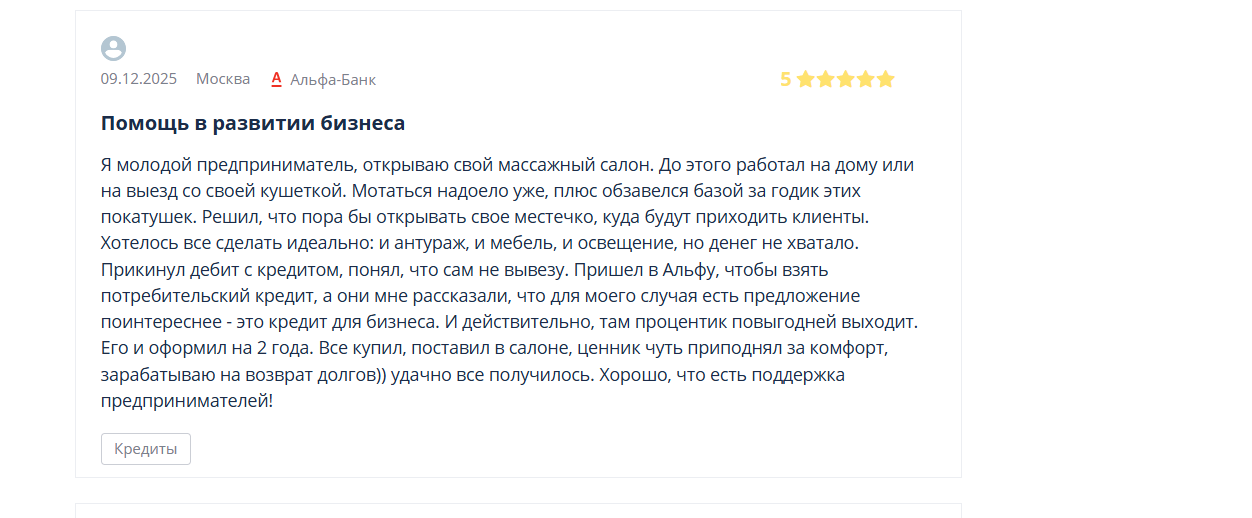Click the next review card's top edge below

(518, 508)
